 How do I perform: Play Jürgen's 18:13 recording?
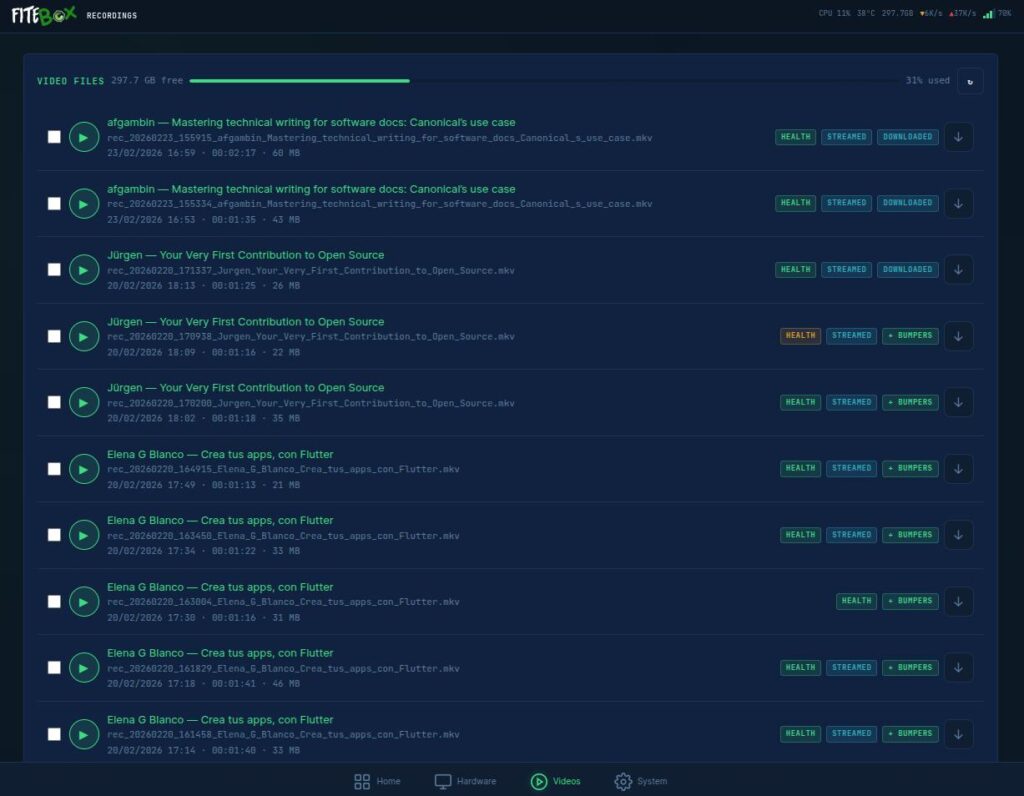84,270
